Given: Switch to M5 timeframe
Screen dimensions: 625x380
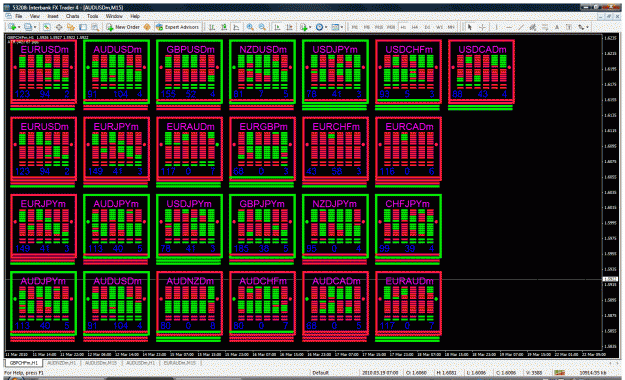Looking at the screenshot, I should (367, 27).
